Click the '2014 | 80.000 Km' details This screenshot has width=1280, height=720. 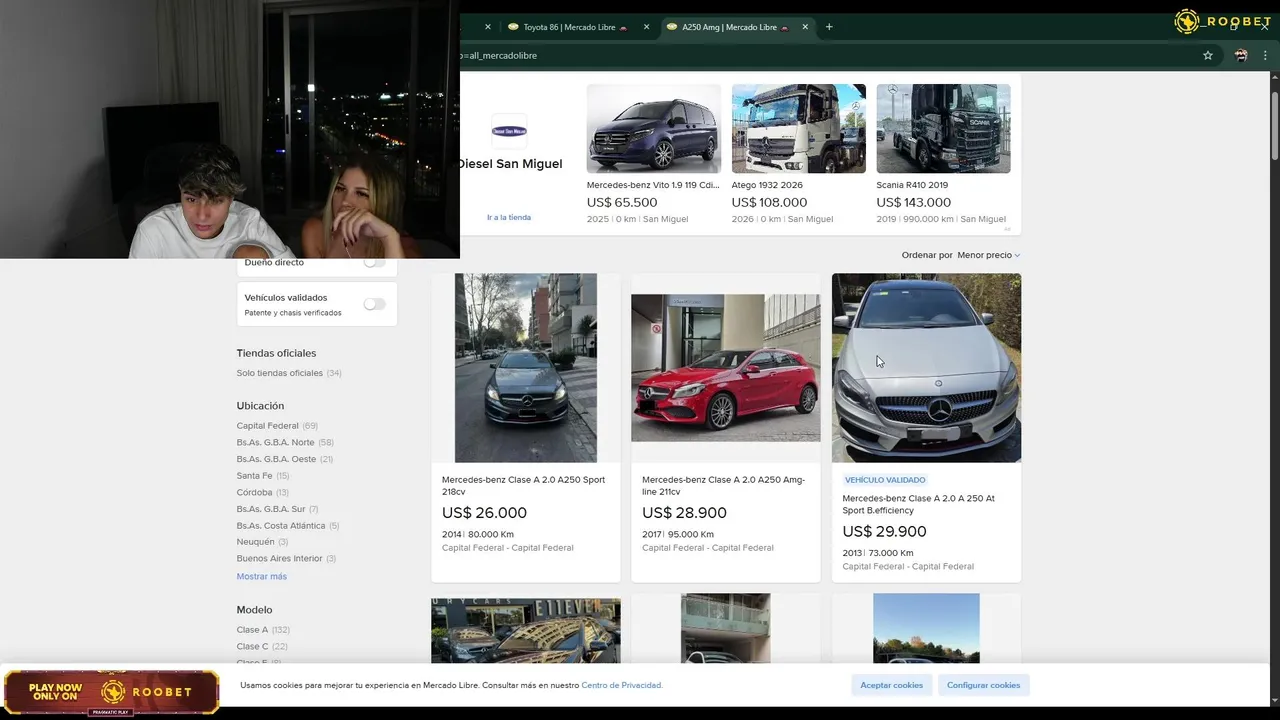click(478, 534)
